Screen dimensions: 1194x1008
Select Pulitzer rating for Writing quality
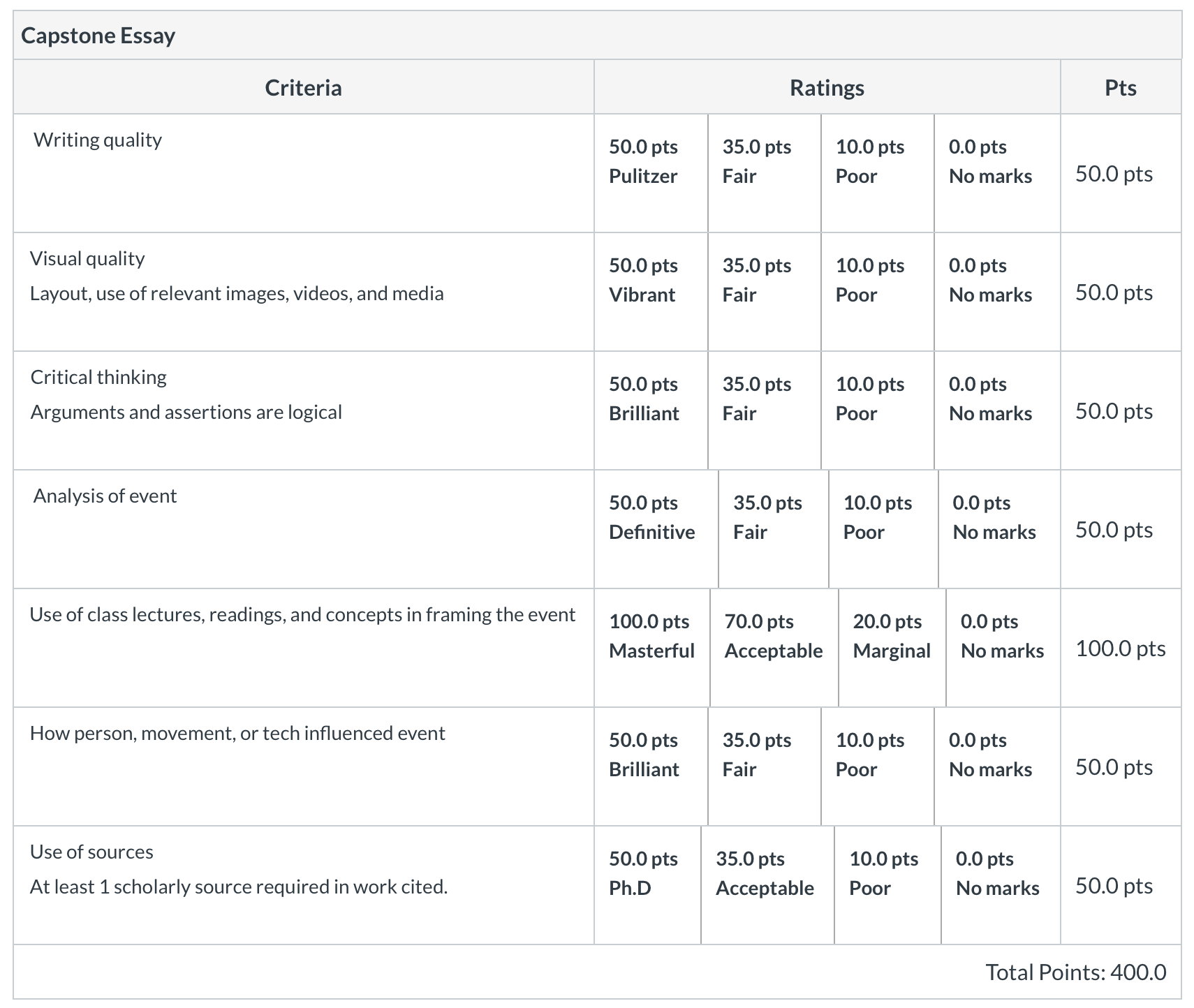[x=651, y=173]
